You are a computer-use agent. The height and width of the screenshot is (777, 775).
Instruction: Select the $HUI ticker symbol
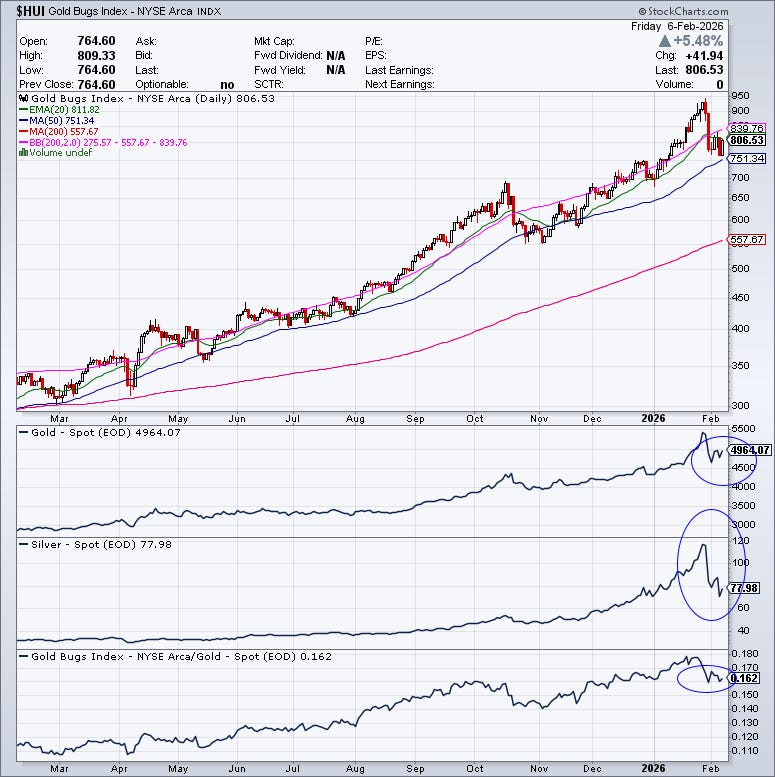pyautogui.click(x=31, y=11)
